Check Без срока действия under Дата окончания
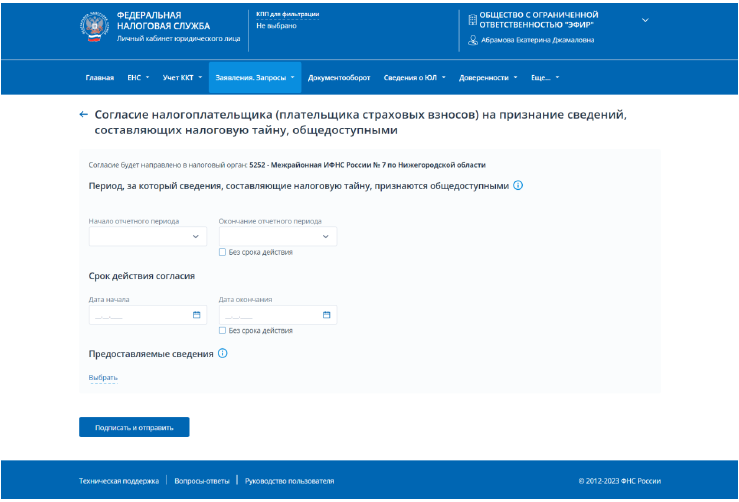Image resolution: width=739 pixels, height=502 pixels. pos(222,331)
